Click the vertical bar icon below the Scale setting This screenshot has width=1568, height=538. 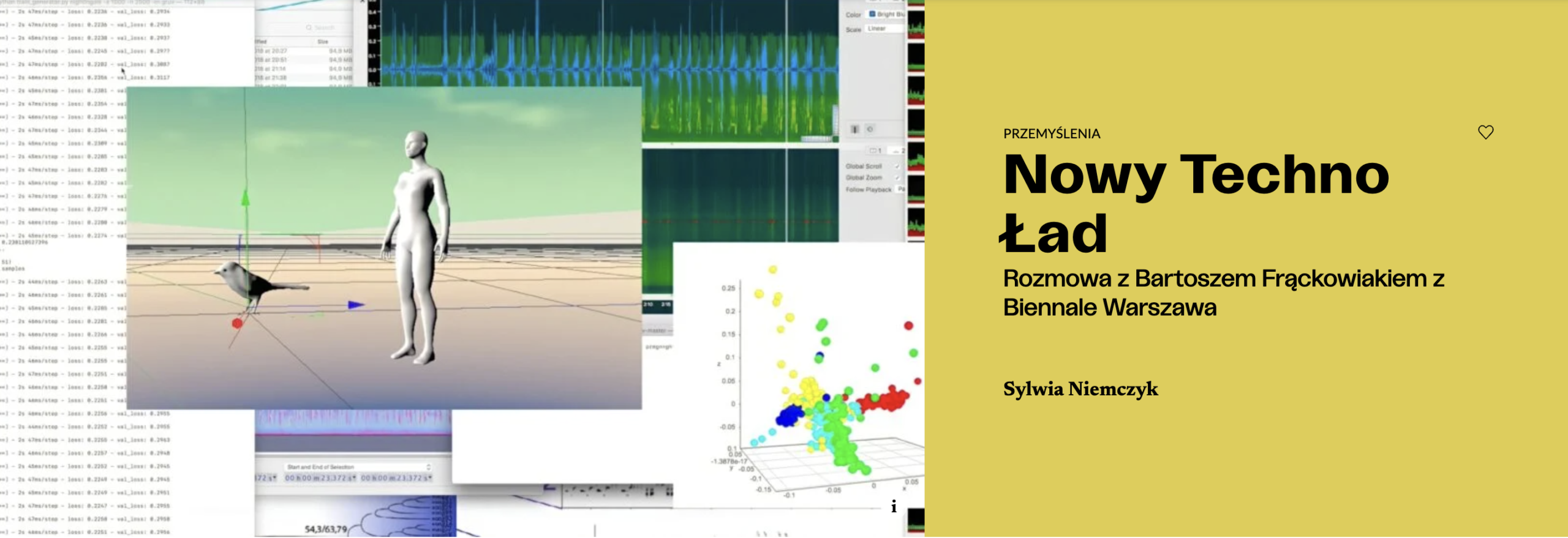855,129
